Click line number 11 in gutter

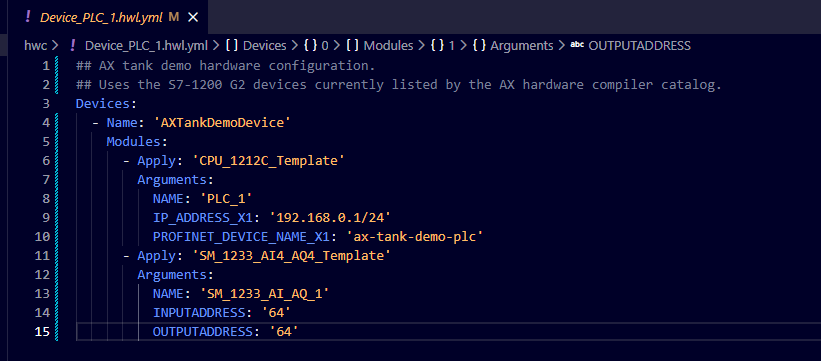pos(42,256)
